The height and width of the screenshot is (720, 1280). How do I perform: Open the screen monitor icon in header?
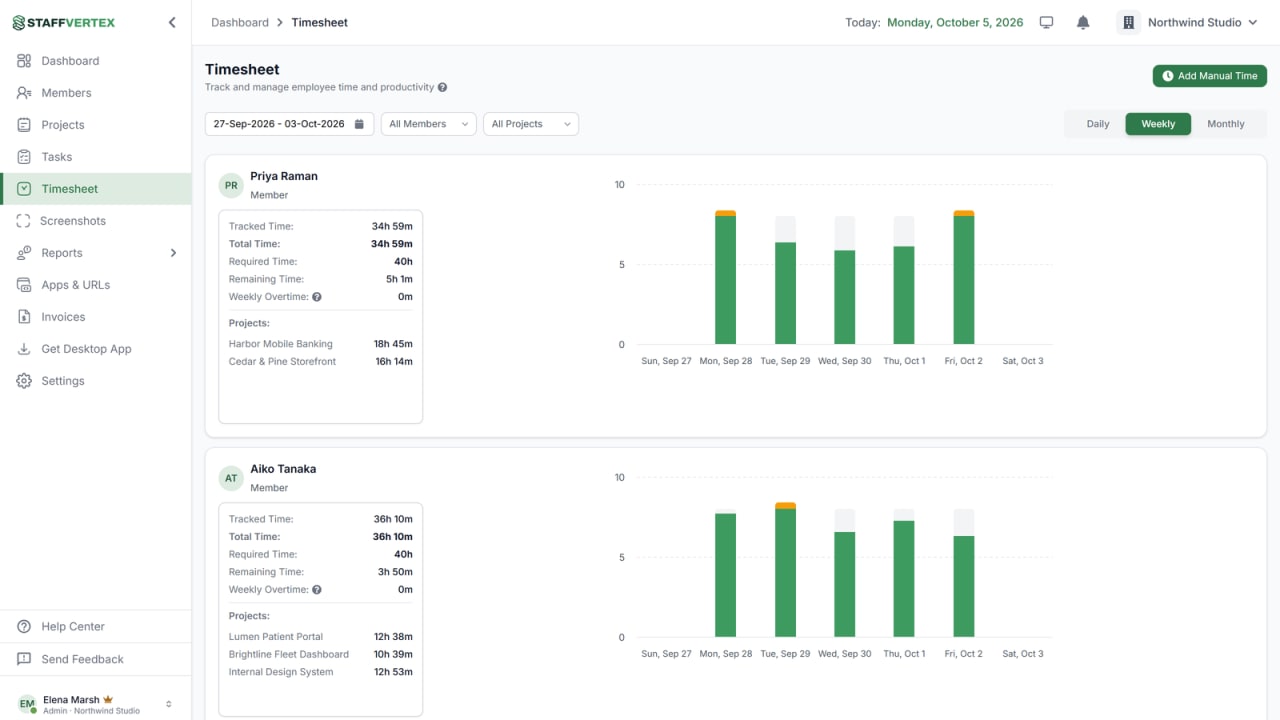[1047, 22]
